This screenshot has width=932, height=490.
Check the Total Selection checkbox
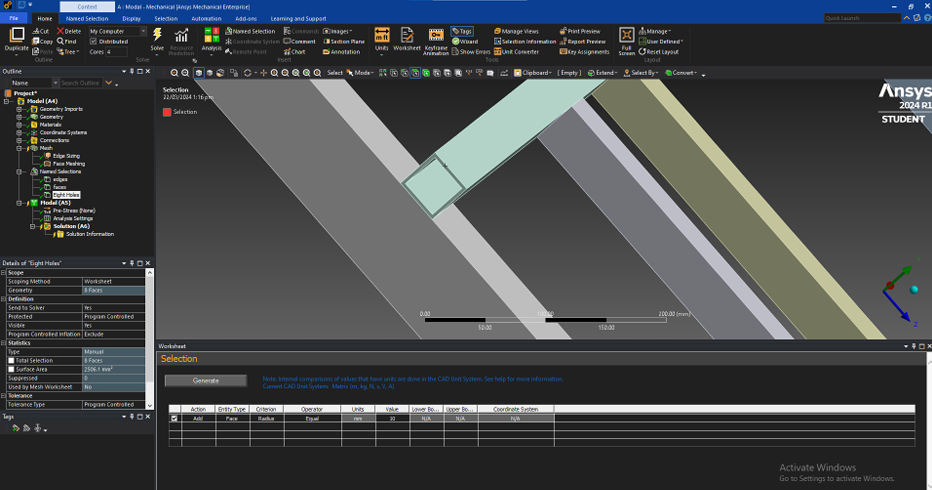(x=12, y=359)
